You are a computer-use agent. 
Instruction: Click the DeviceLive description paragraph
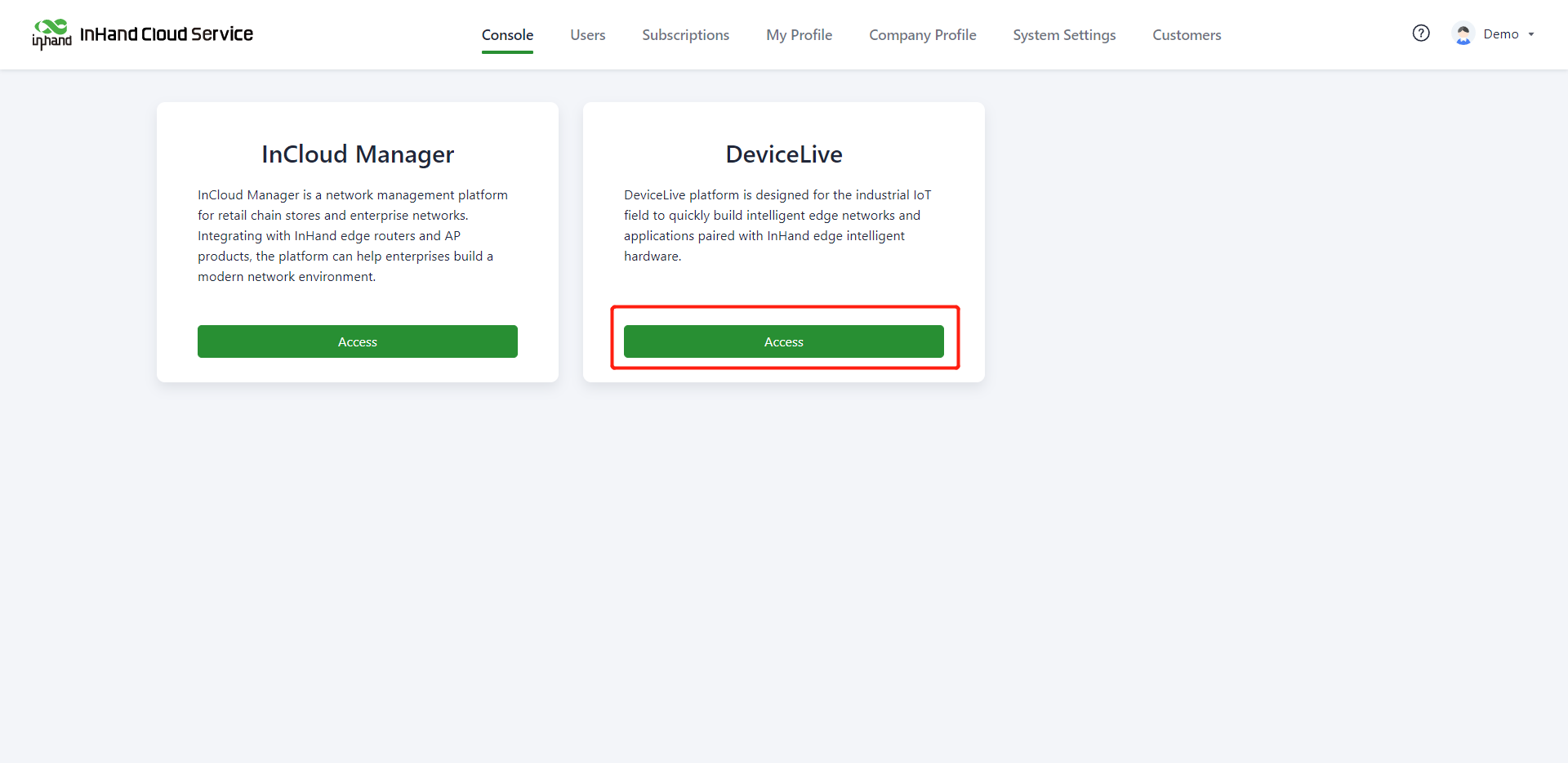(x=777, y=225)
